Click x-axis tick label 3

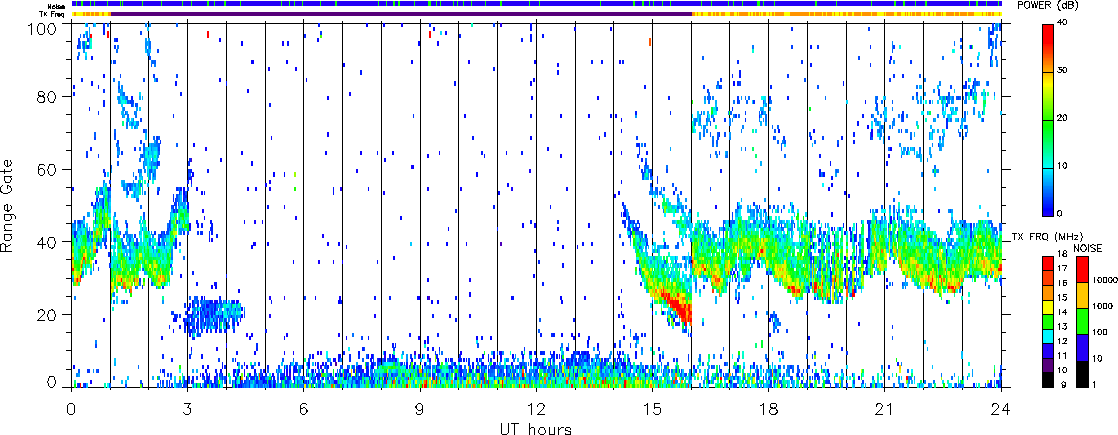(188, 409)
